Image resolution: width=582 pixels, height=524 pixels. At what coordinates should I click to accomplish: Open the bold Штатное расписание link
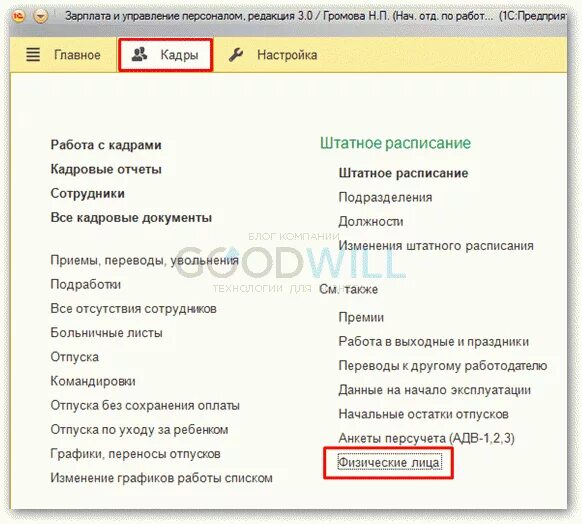click(403, 173)
